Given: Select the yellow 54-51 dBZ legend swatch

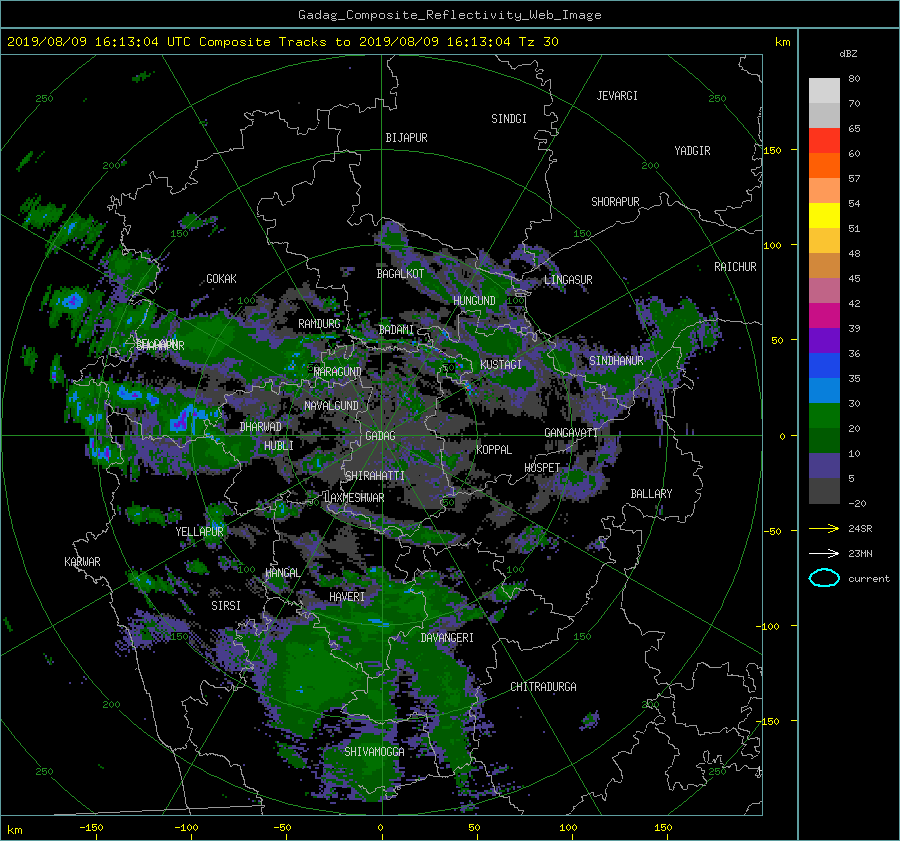Looking at the screenshot, I should coord(824,216).
